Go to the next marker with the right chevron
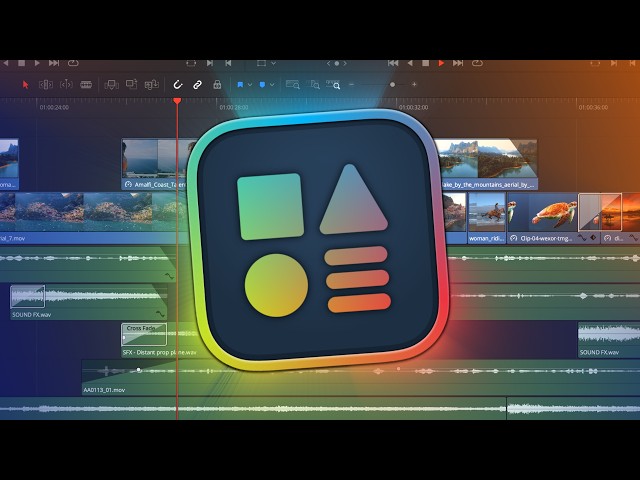The height and width of the screenshot is (480, 640). pyautogui.click(x=345, y=63)
